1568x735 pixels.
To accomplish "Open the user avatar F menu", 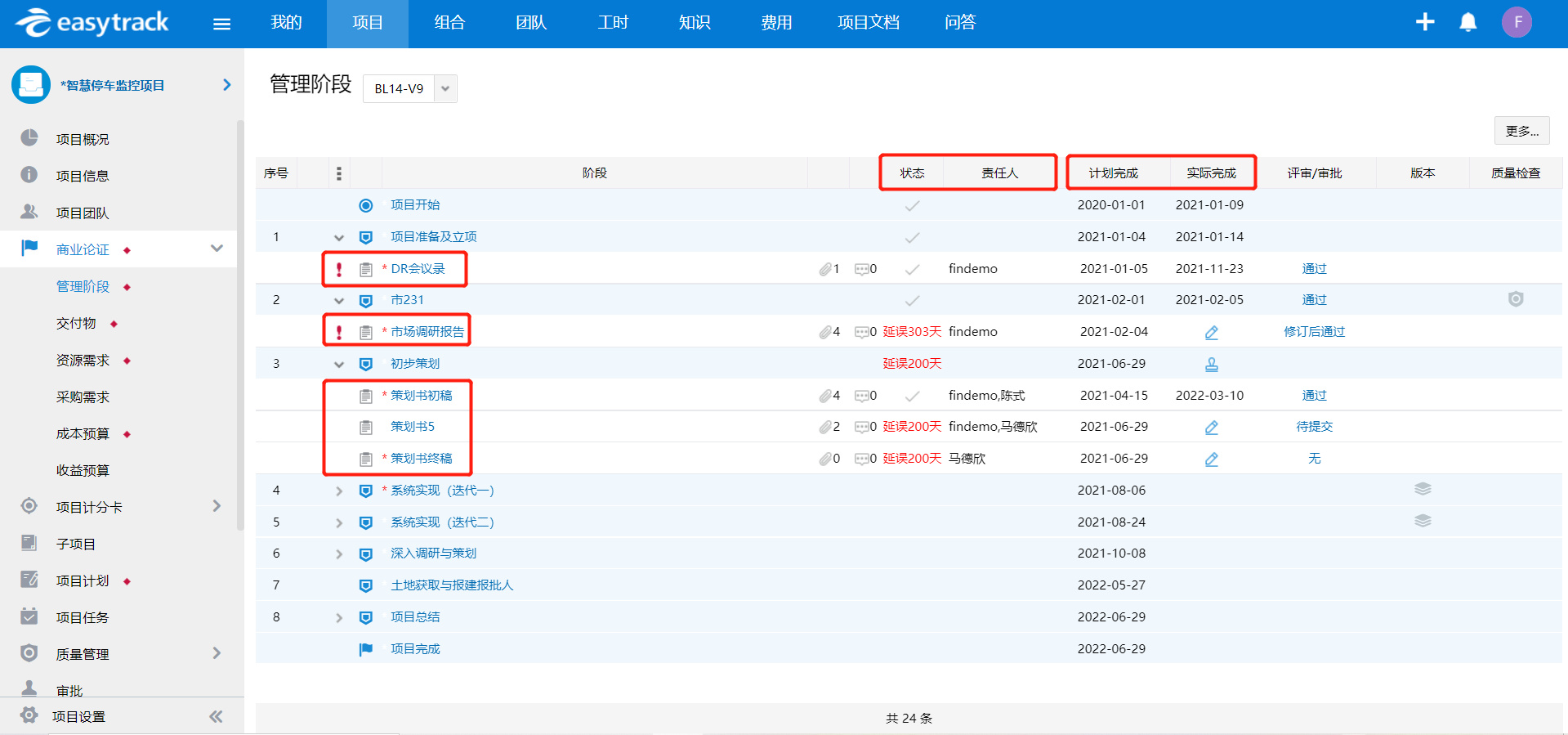I will [1517, 22].
